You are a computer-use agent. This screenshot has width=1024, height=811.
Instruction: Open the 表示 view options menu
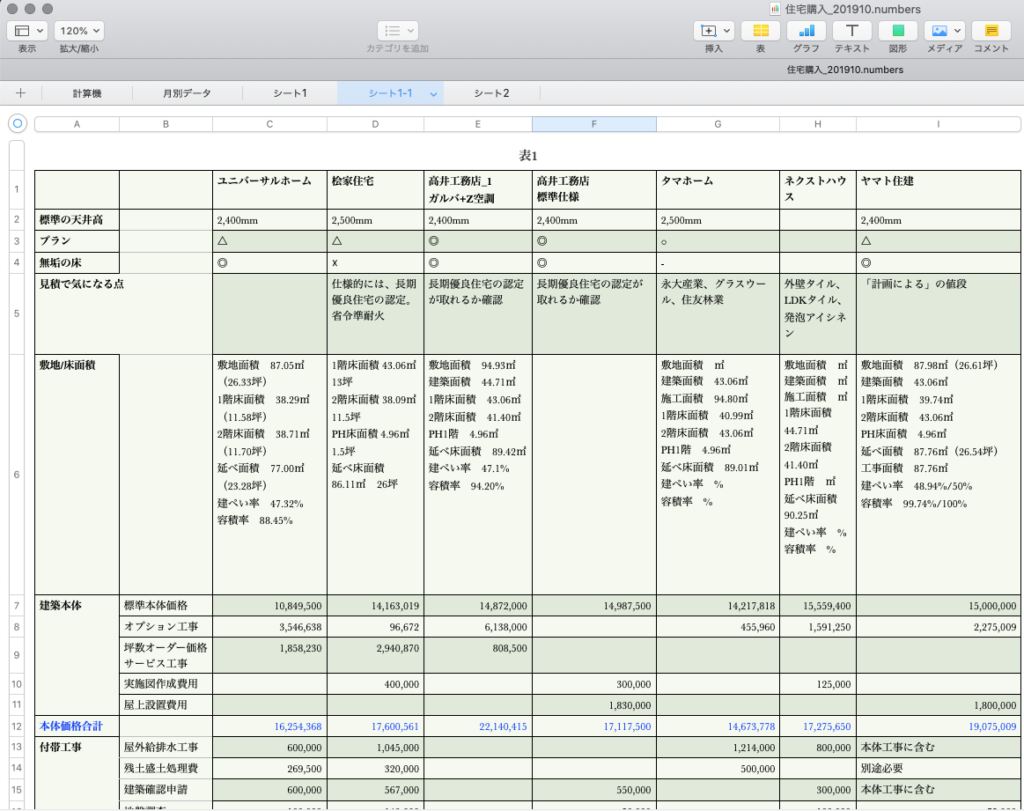pos(27,31)
